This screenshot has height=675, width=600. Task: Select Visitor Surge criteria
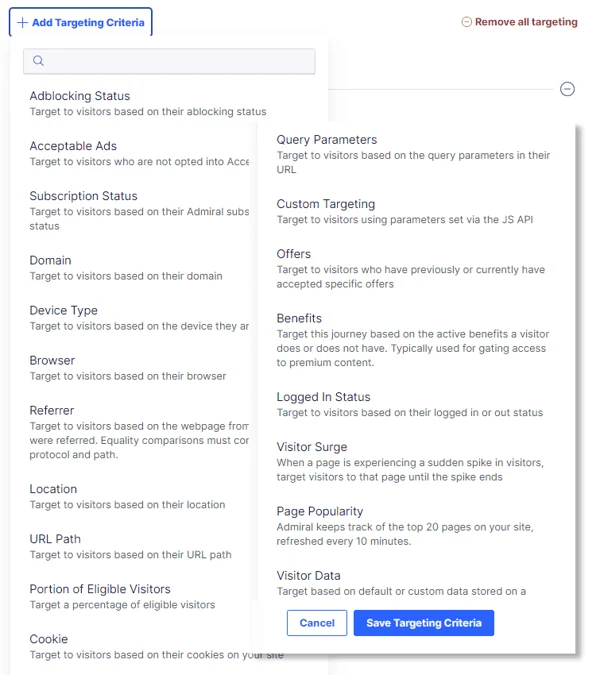[312, 447]
